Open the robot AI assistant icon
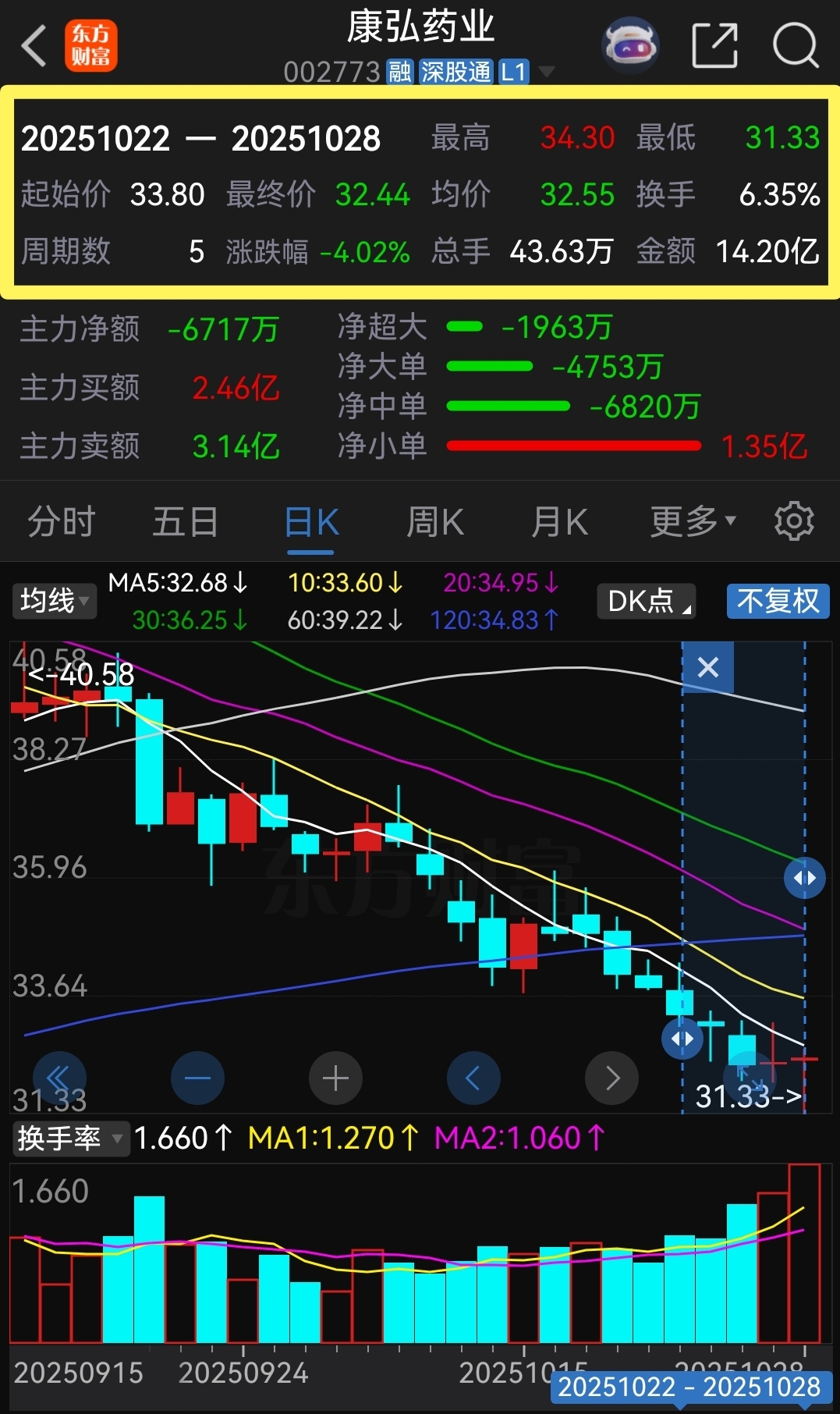Screen dimensions: 840x1414 (x=631, y=45)
